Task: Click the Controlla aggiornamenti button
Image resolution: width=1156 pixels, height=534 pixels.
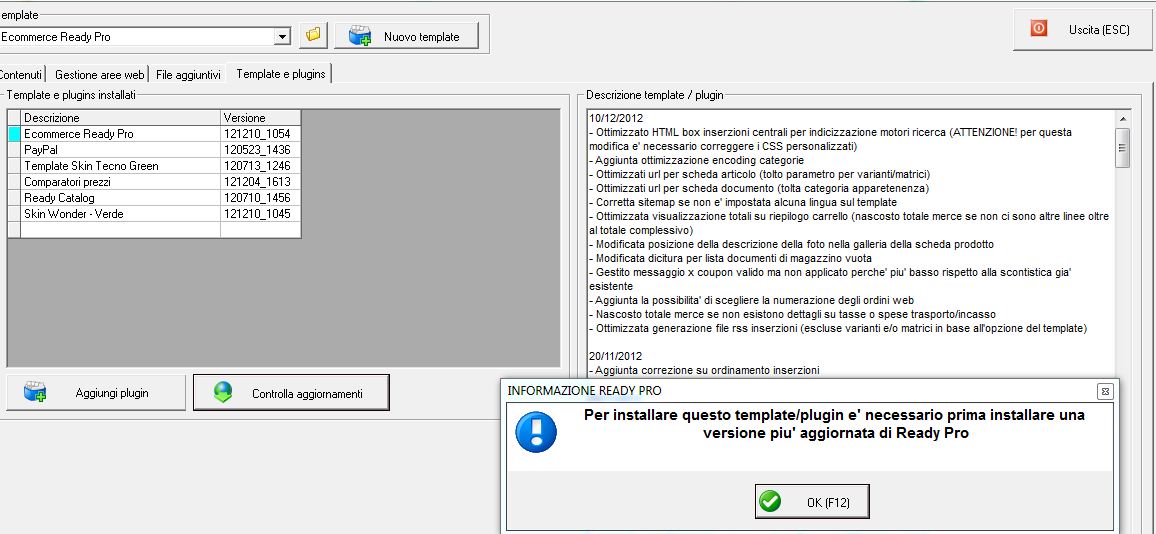Action: 291,393
